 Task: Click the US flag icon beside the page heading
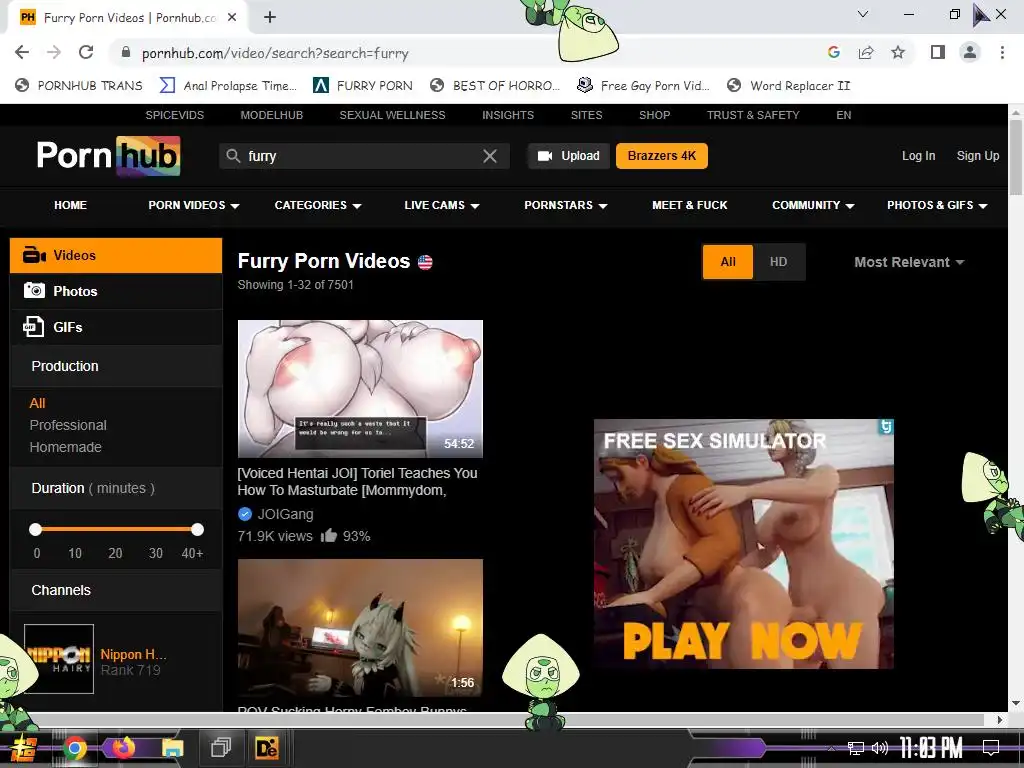(425, 263)
